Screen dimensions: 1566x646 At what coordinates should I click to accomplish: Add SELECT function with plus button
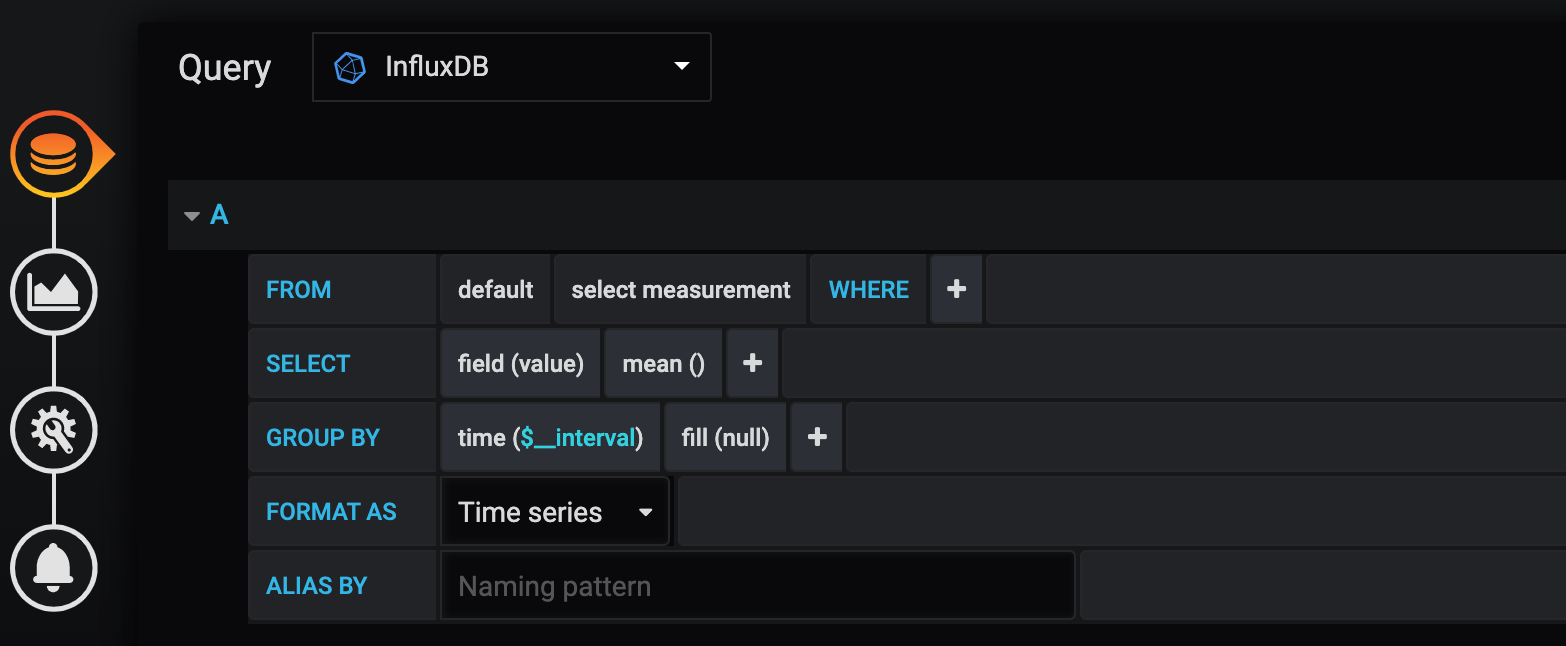coord(752,364)
